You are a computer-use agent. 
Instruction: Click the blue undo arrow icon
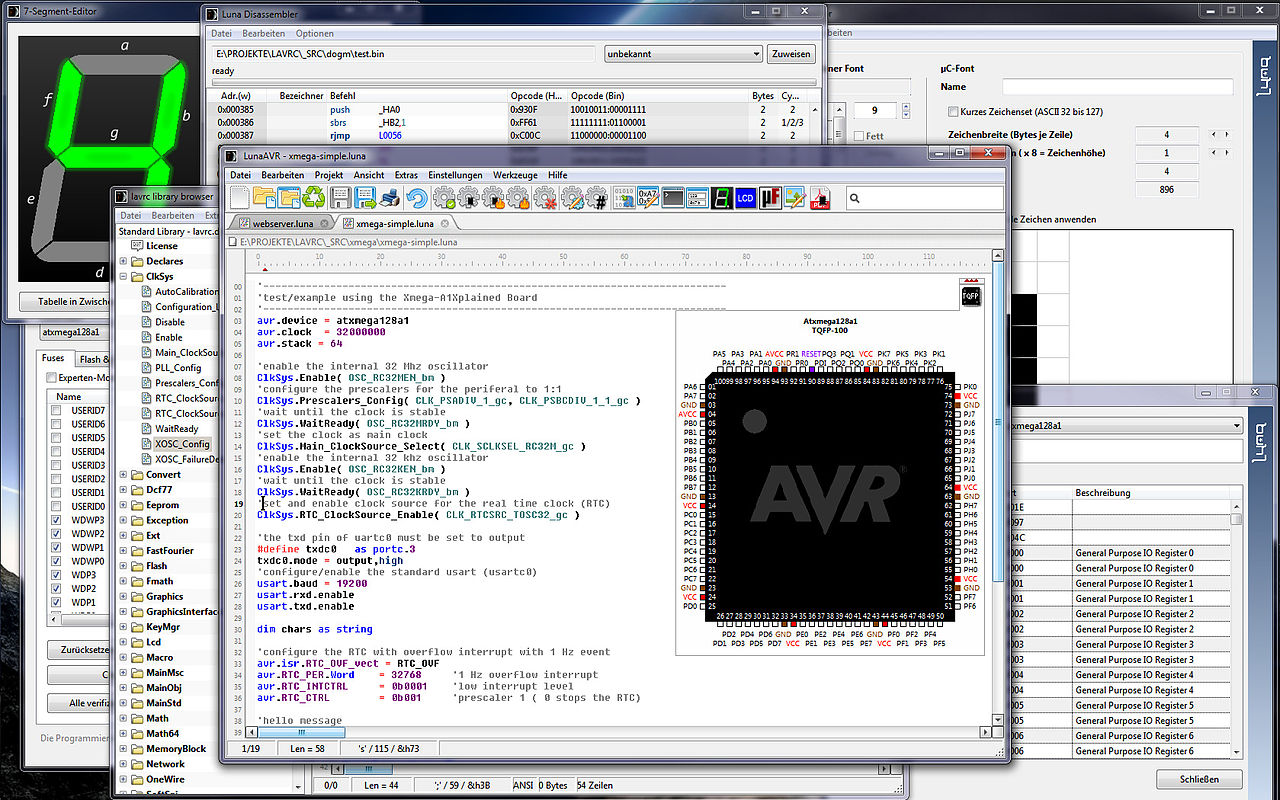(x=416, y=197)
